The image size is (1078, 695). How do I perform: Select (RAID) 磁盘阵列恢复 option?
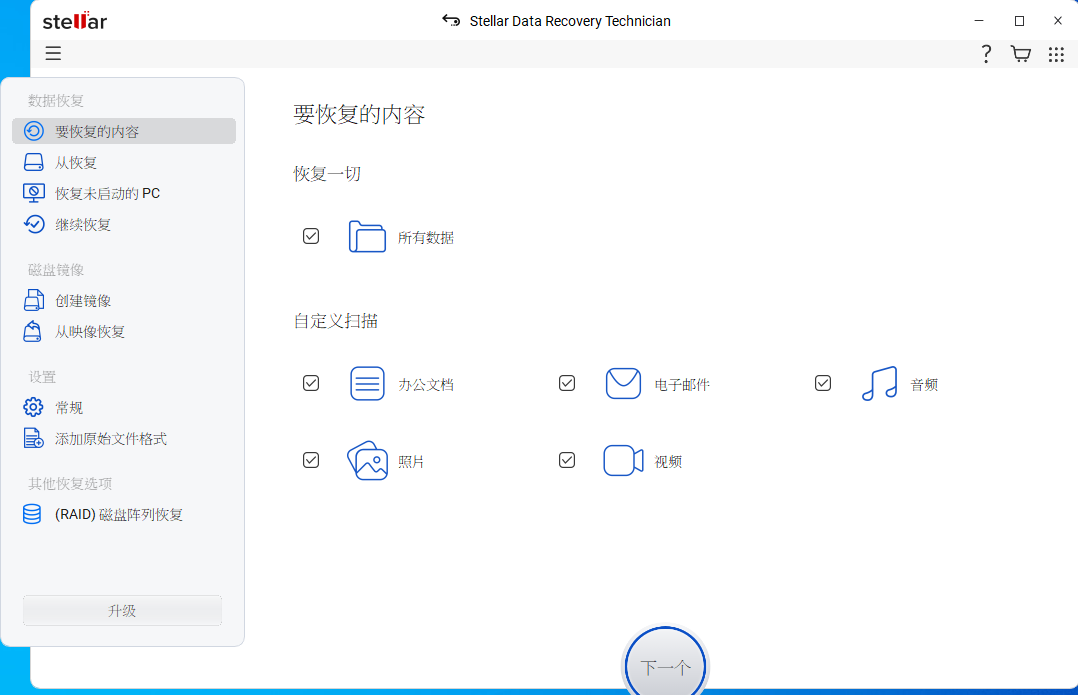click(119, 515)
